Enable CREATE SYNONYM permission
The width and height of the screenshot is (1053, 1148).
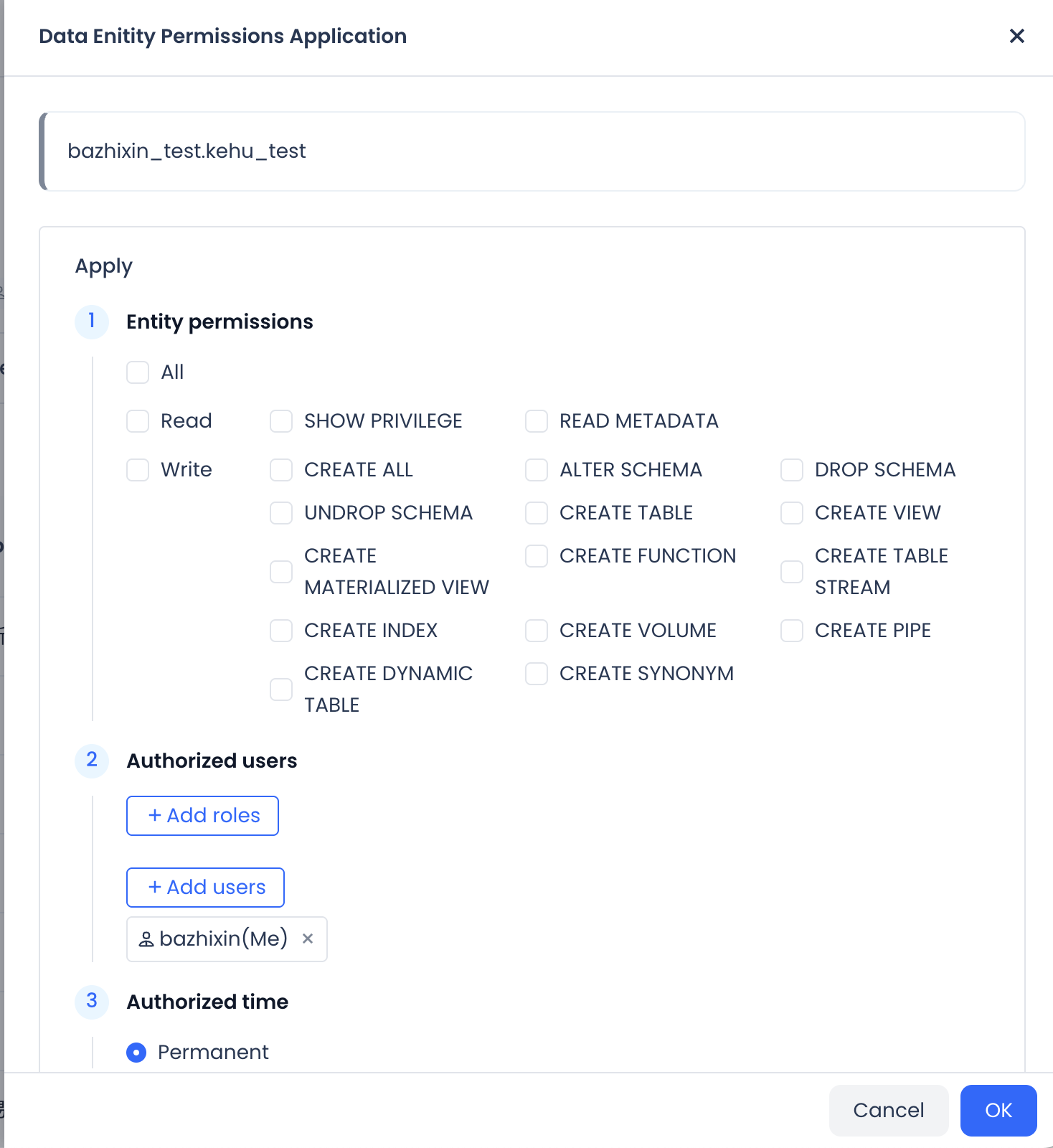pyautogui.click(x=537, y=674)
